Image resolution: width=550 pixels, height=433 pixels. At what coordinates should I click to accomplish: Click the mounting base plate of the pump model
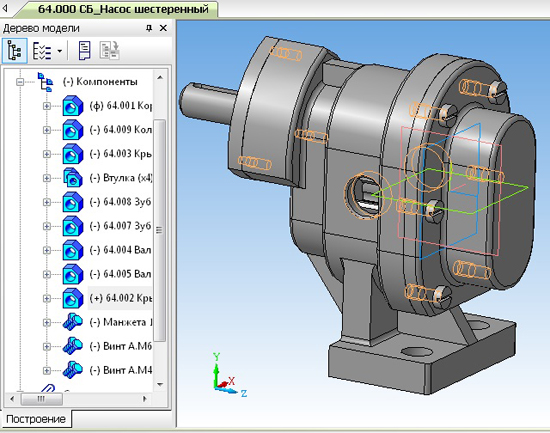(x=421, y=354)
